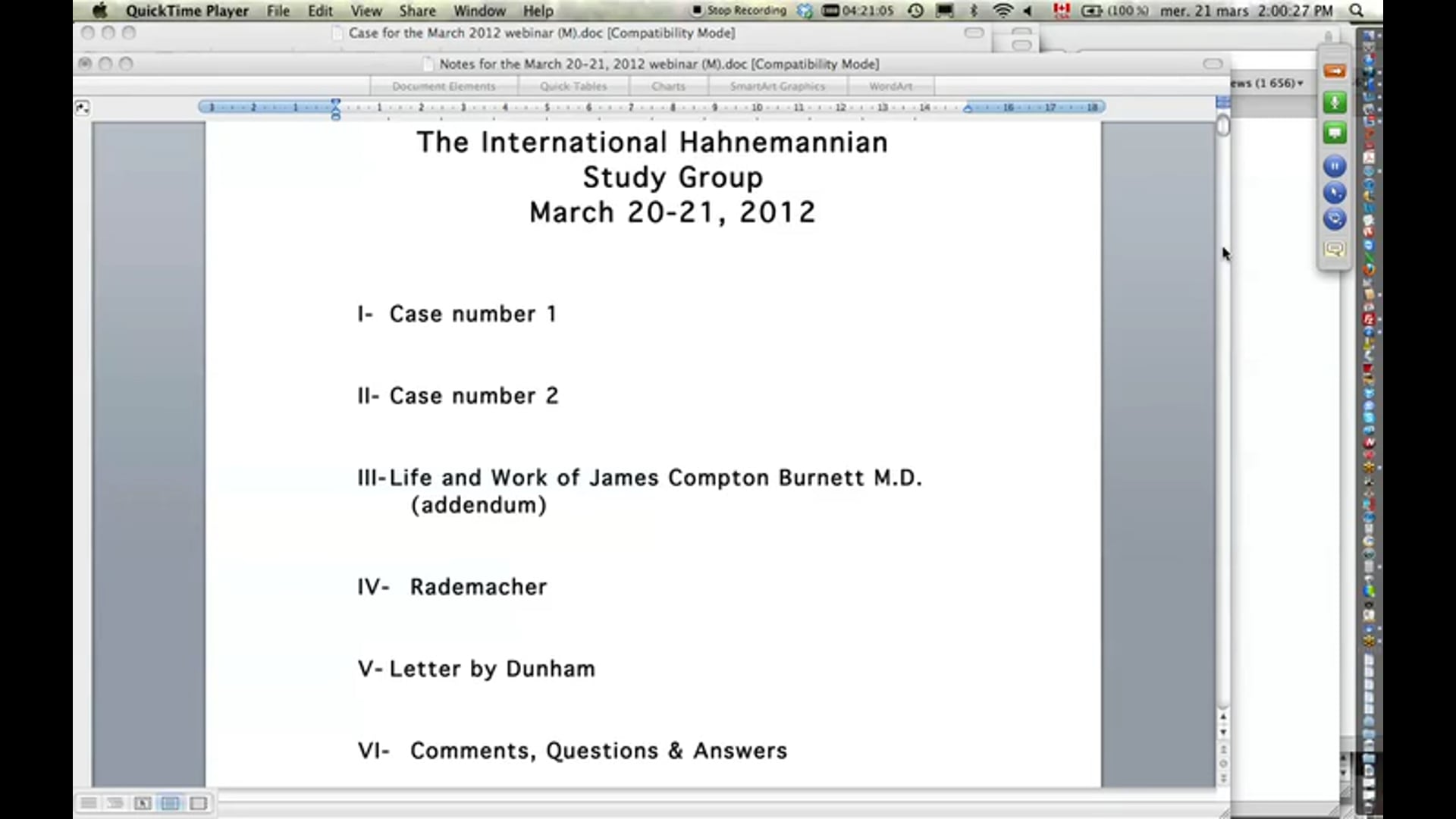Click the blue webcam icon on recording palette
The height and width of the screenshot is (819, 1456).
(x=1335, y=219)
